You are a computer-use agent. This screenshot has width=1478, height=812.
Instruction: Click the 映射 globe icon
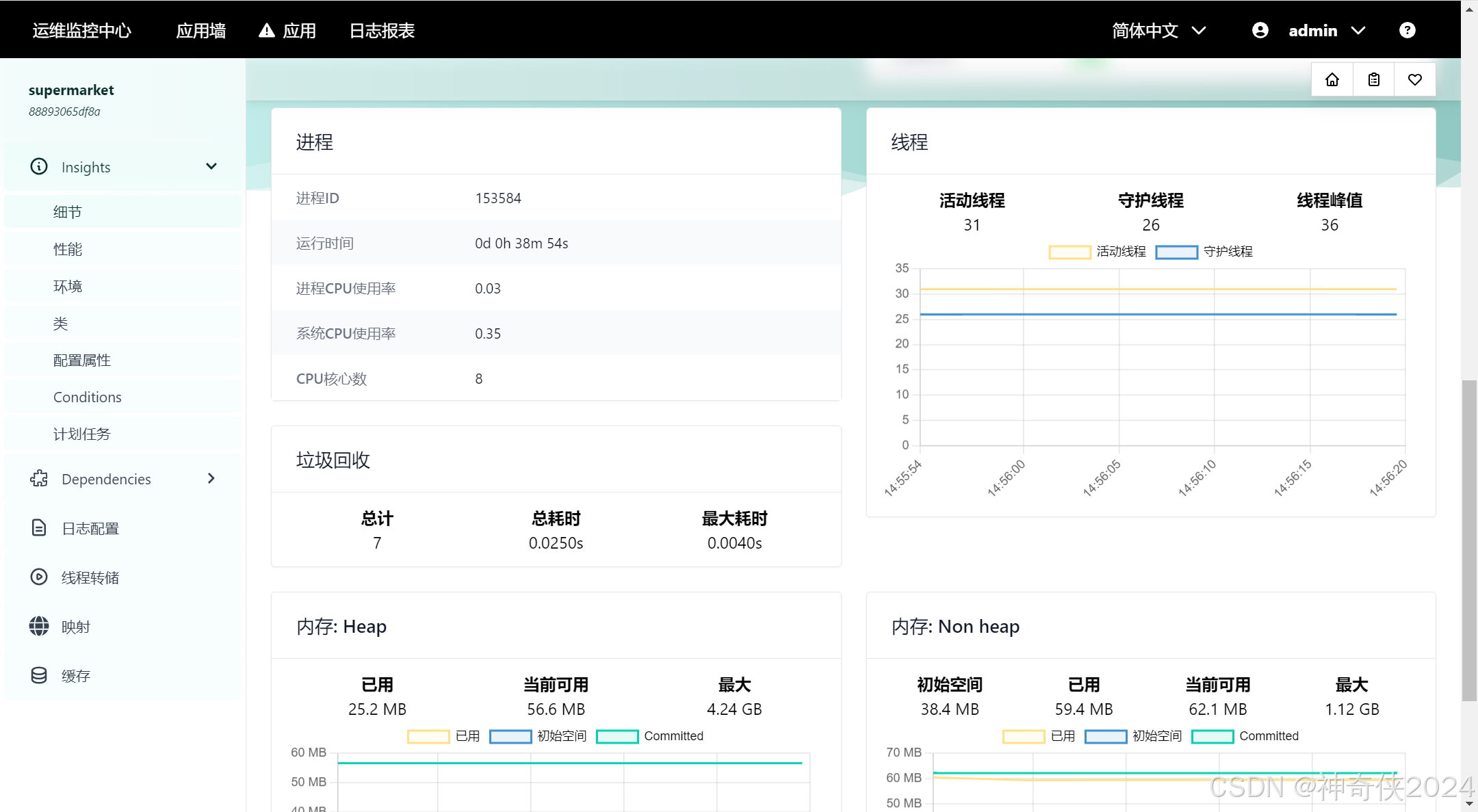pos(39,627)
